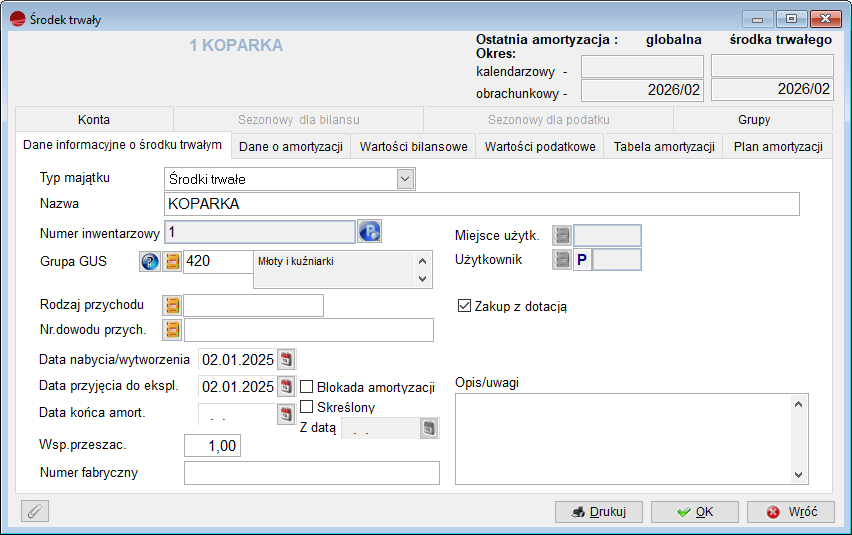Confirm with the OK button
Screen dimensions: 852x535
pyautogui.click(x=694, y=512)
